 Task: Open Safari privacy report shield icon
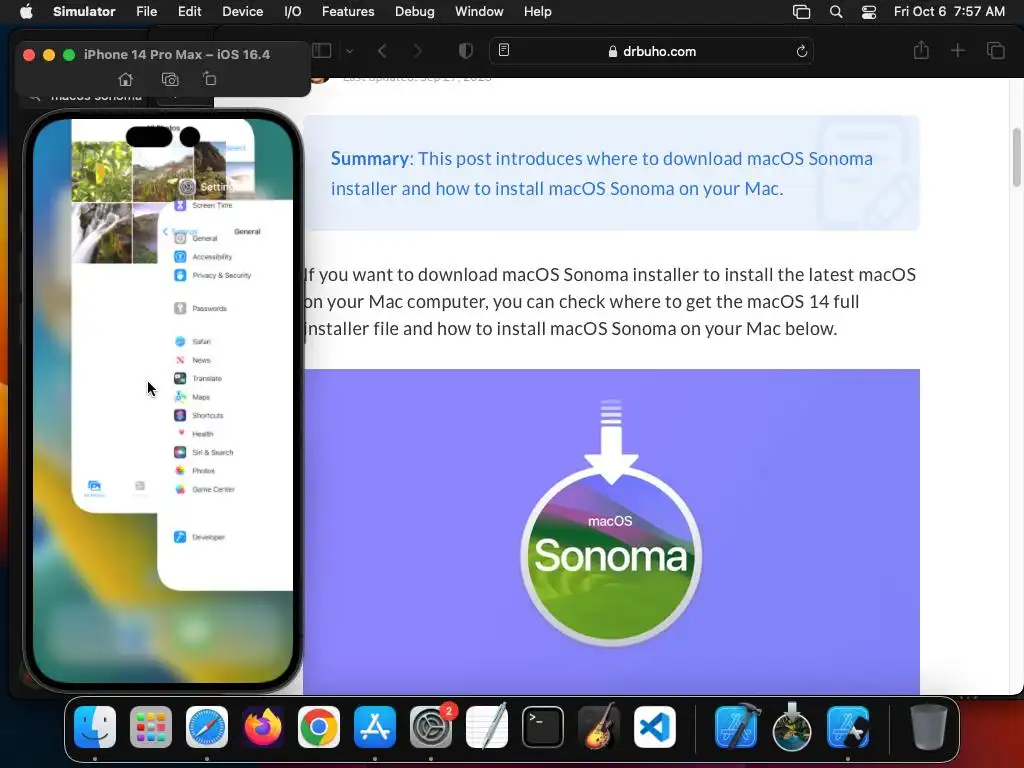pos(466,51)
